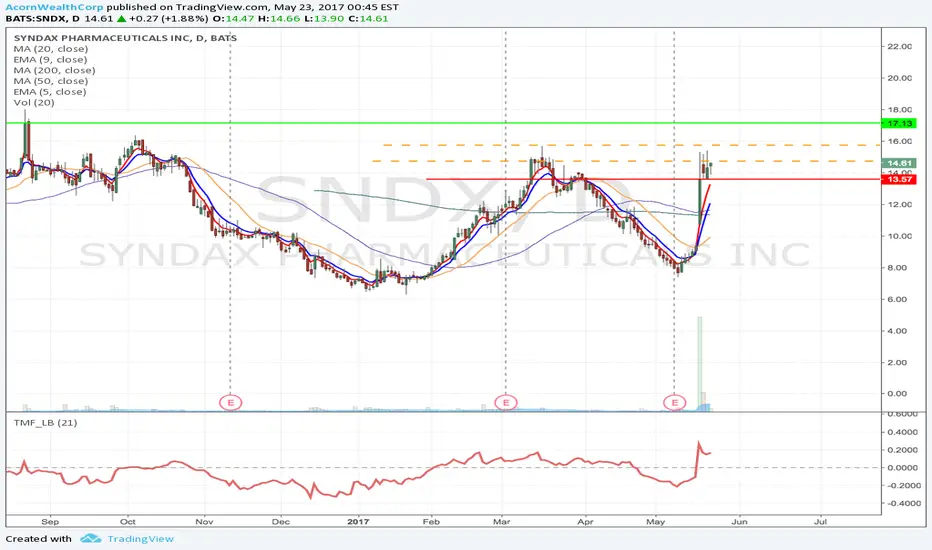Click the H:14.66 high price value
Image resolution: width=932 pixels, height=550 pixels.
pyautogui.click(x=279, y=18)
